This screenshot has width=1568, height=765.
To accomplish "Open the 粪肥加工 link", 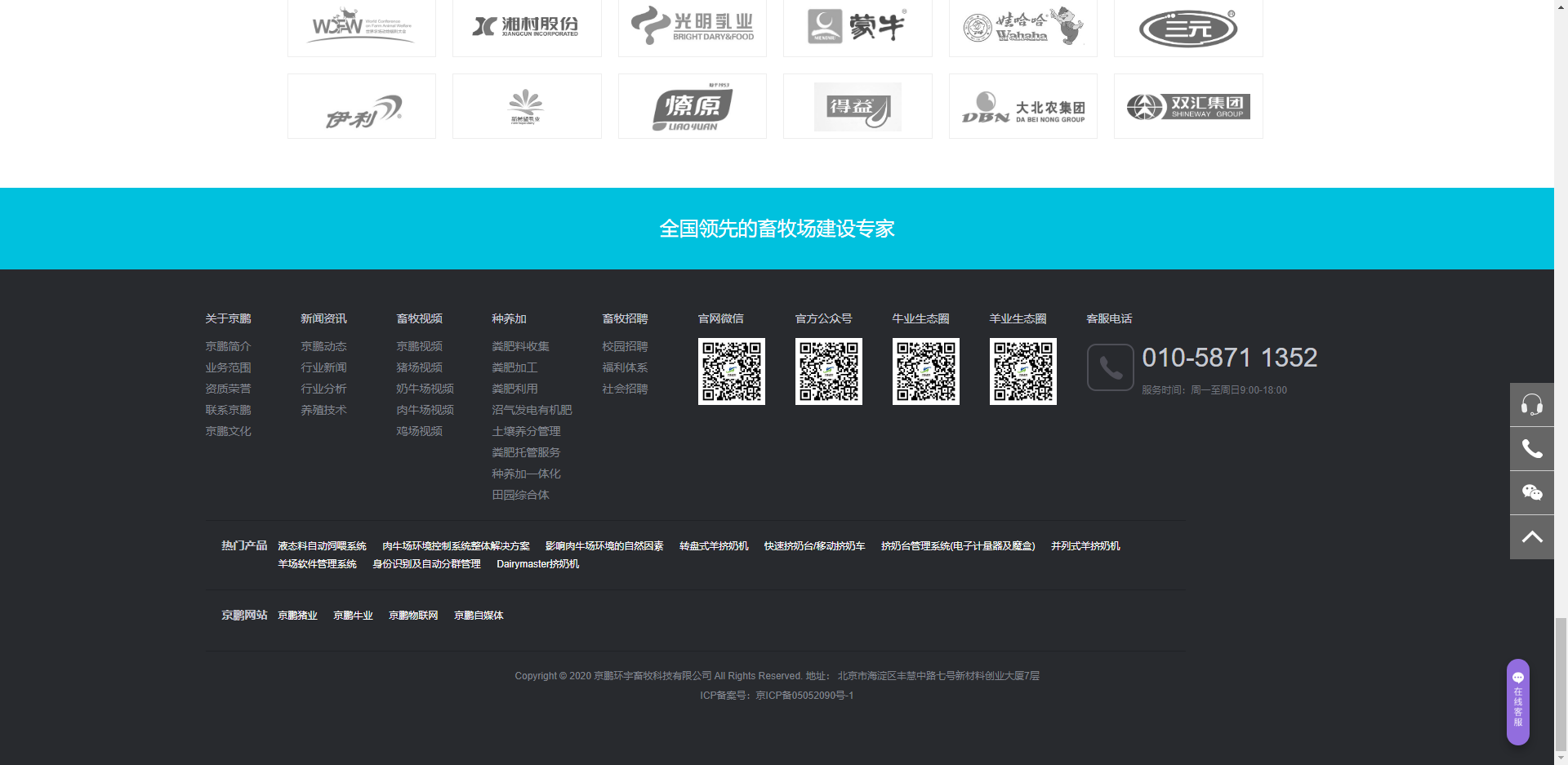I will click(514, 367).
